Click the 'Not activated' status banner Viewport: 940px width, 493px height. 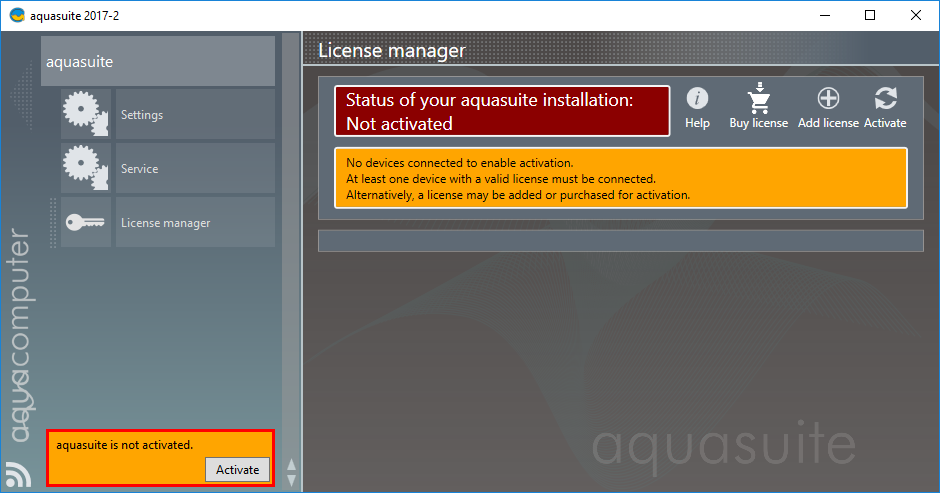click(x=502, y=112)
